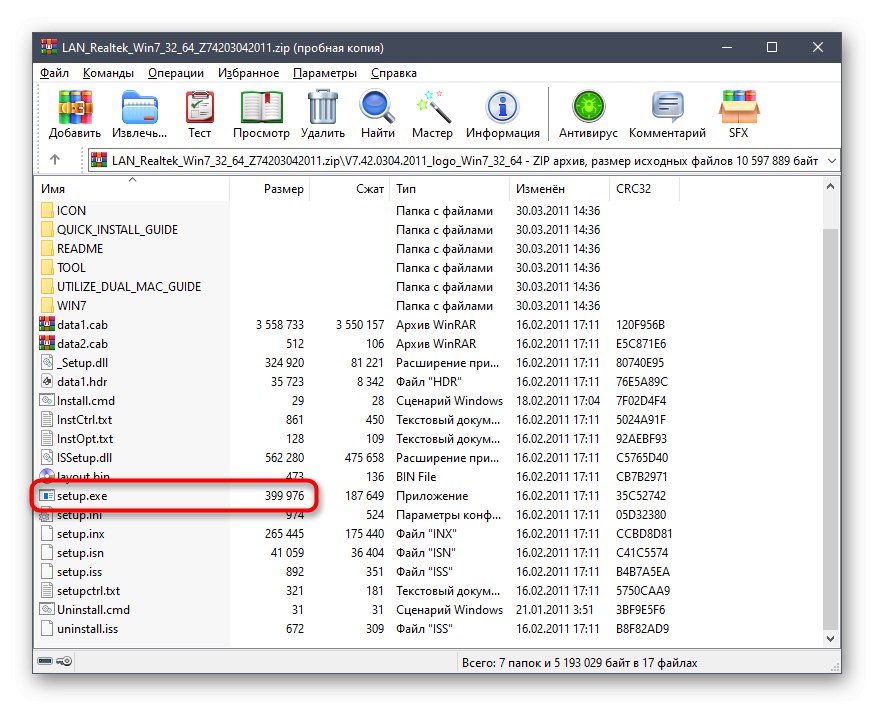Image resolution: width=874 pixels, height=706 pixels.
Task: Click the Извлечь (Extract) toolbar icon
Action: click(139, 107)
